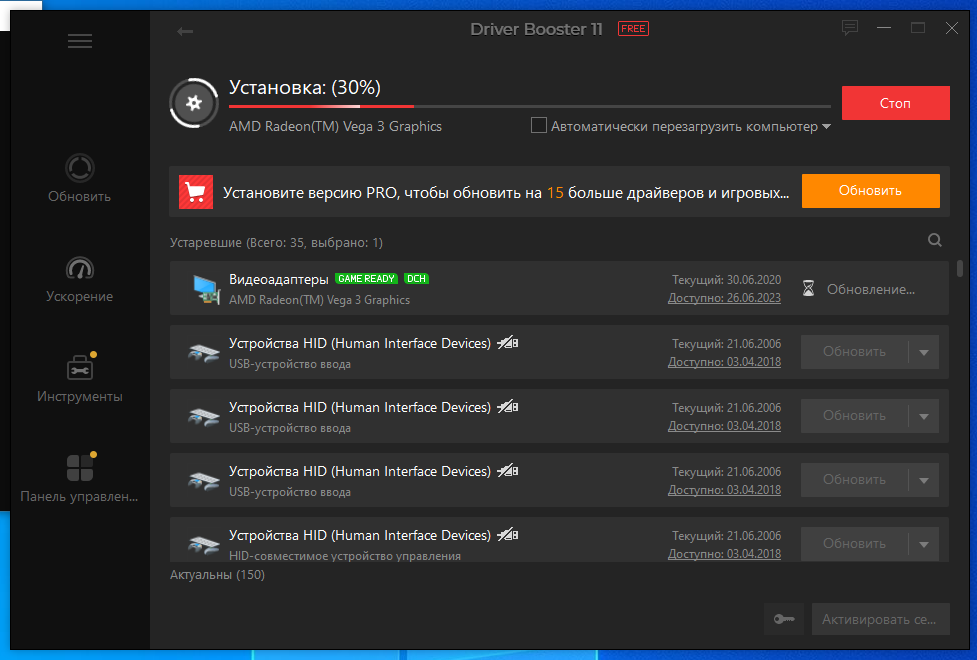Click the Обновление... status text

coord(870,289)
